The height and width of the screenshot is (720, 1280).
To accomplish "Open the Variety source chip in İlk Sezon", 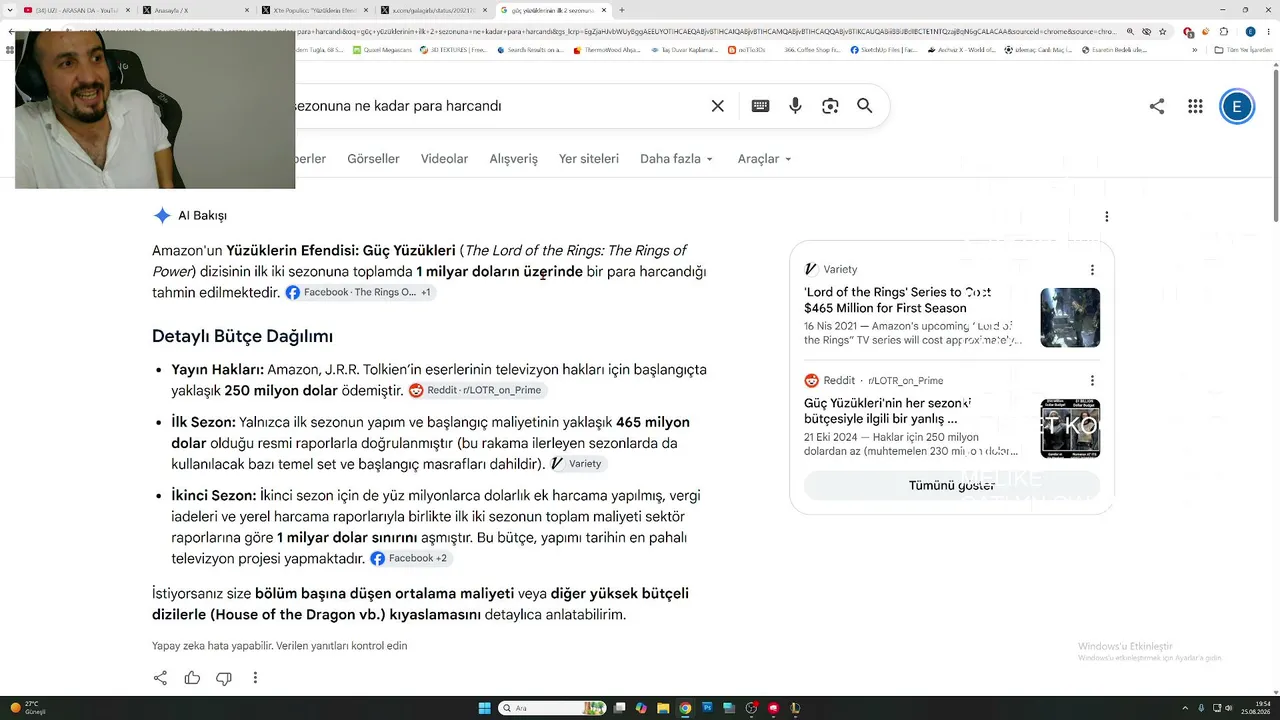I will 578,464.
